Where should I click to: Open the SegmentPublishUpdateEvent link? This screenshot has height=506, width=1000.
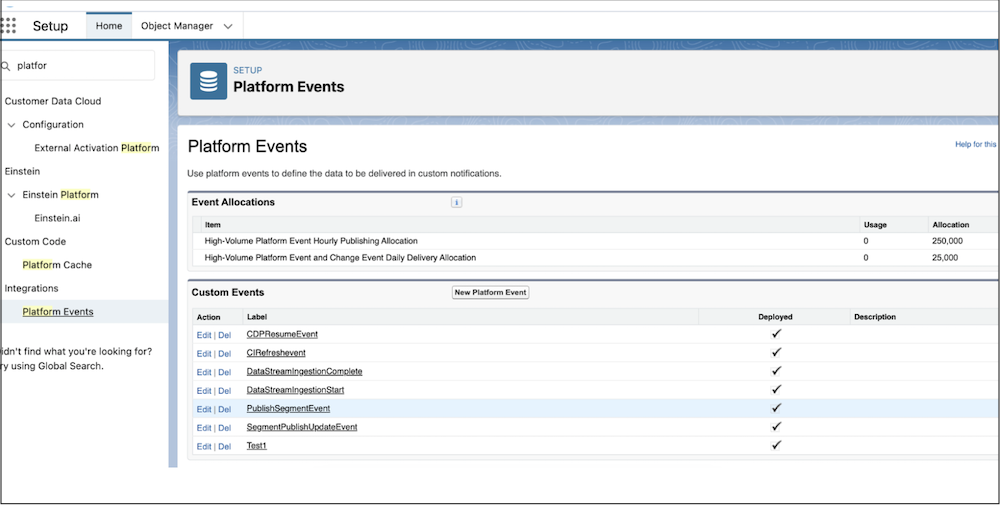click(x=302, y=427)
